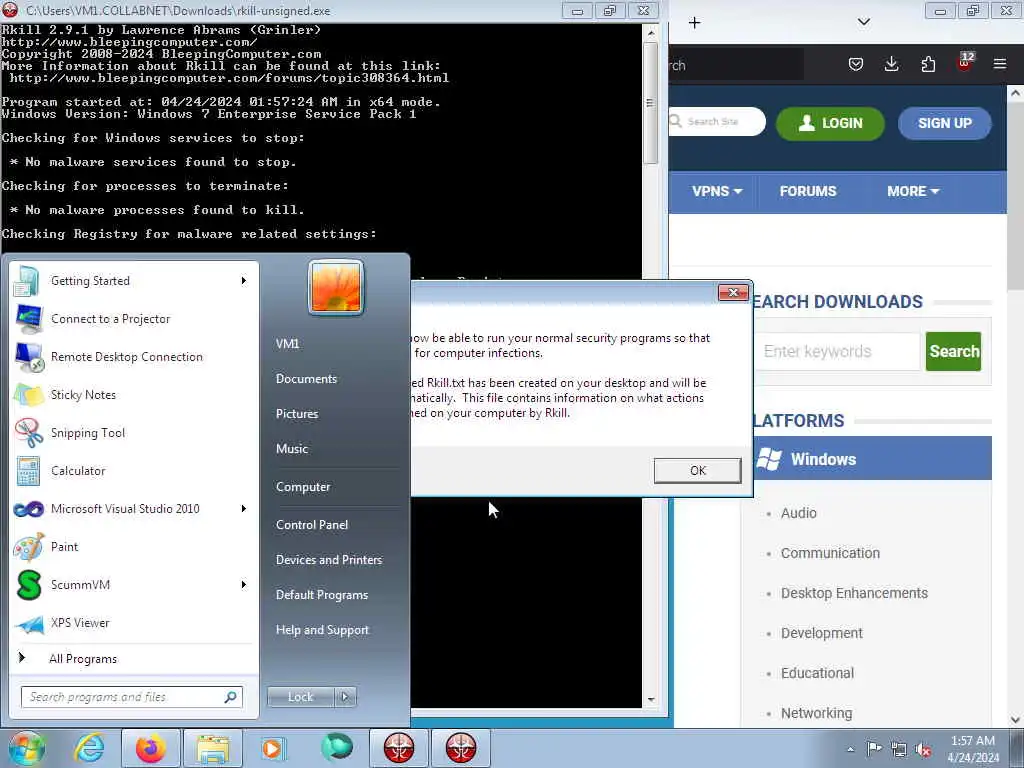The width and height of the screenshot is (1024, 768).
Task: Open ScummVM from the Start menu
Action: [134, 584]
